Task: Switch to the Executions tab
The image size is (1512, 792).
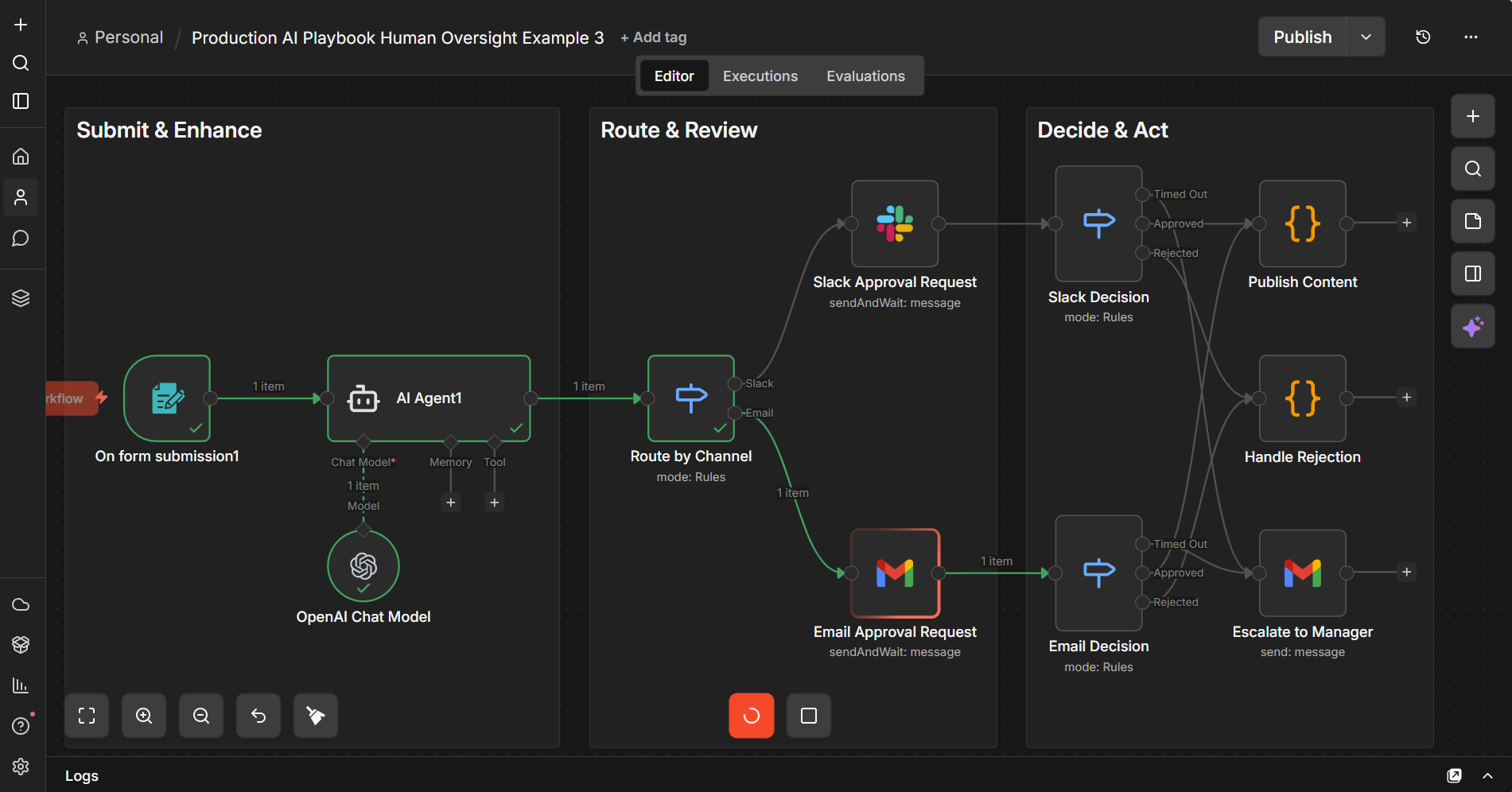Action: (x=760, y=76)
